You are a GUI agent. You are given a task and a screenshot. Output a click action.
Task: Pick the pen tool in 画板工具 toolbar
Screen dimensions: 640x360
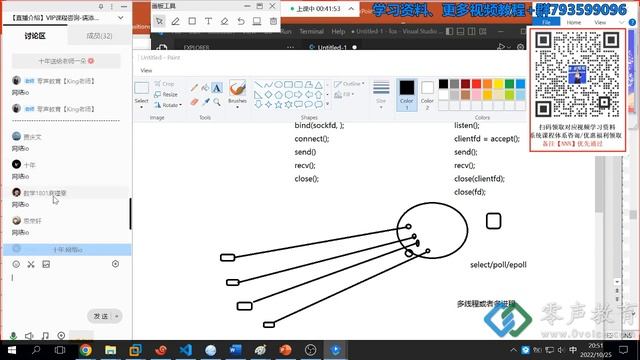[x=176, y=21]
